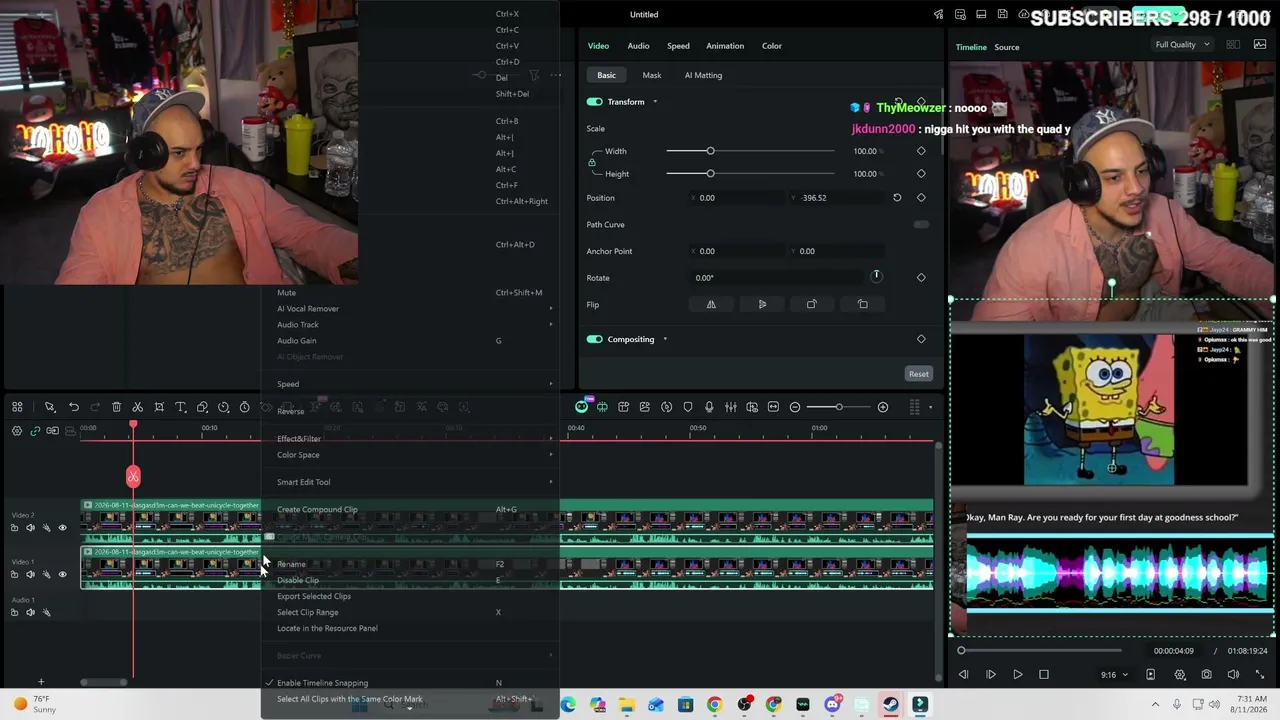The height and width of the screenshot is (720, 1280).
Task: Switch preview to the Source tab
Action: tap(1007, 47)
